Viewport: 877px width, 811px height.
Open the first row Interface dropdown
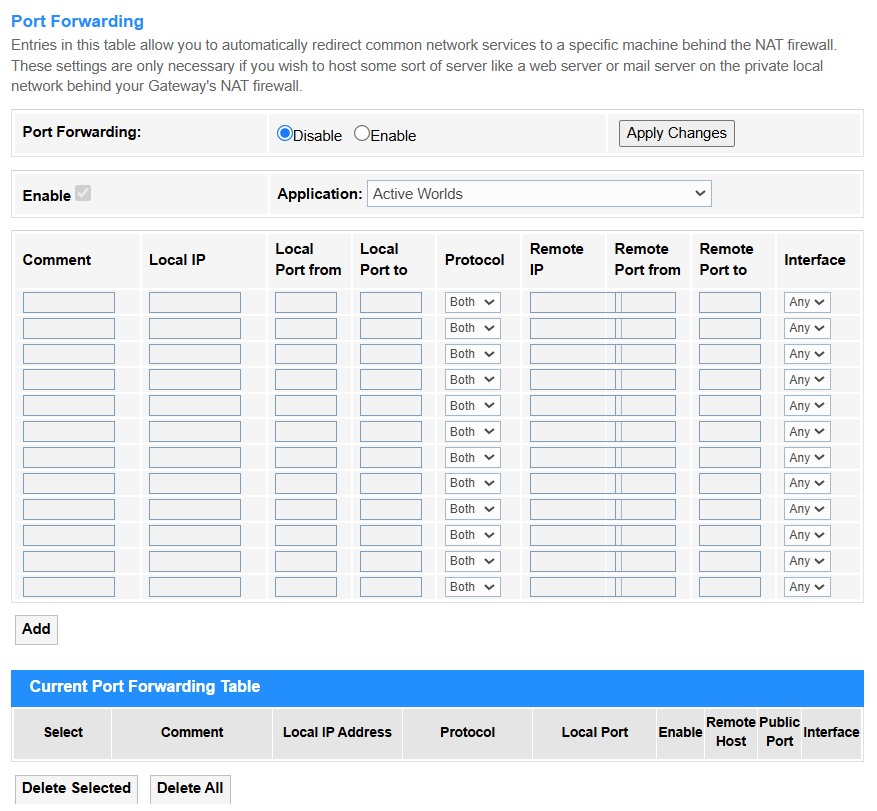point(807,302)
